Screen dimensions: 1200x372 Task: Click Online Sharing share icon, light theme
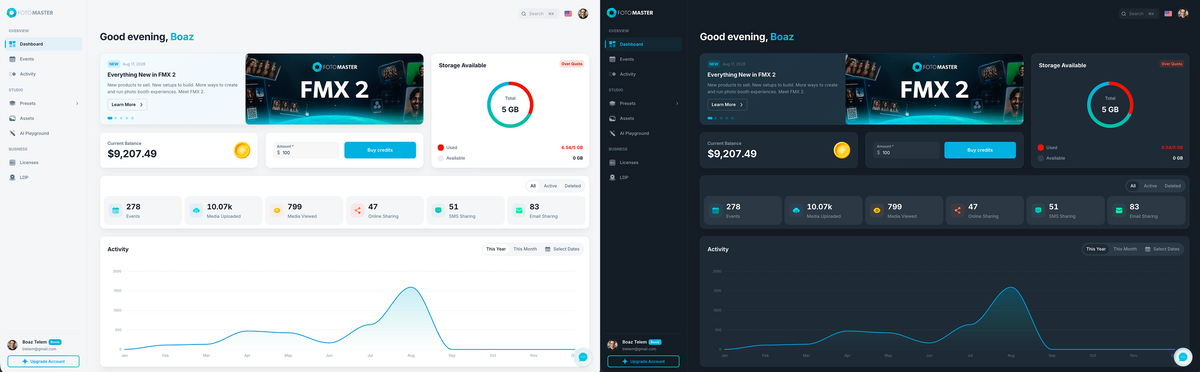[x=357, y=211]
